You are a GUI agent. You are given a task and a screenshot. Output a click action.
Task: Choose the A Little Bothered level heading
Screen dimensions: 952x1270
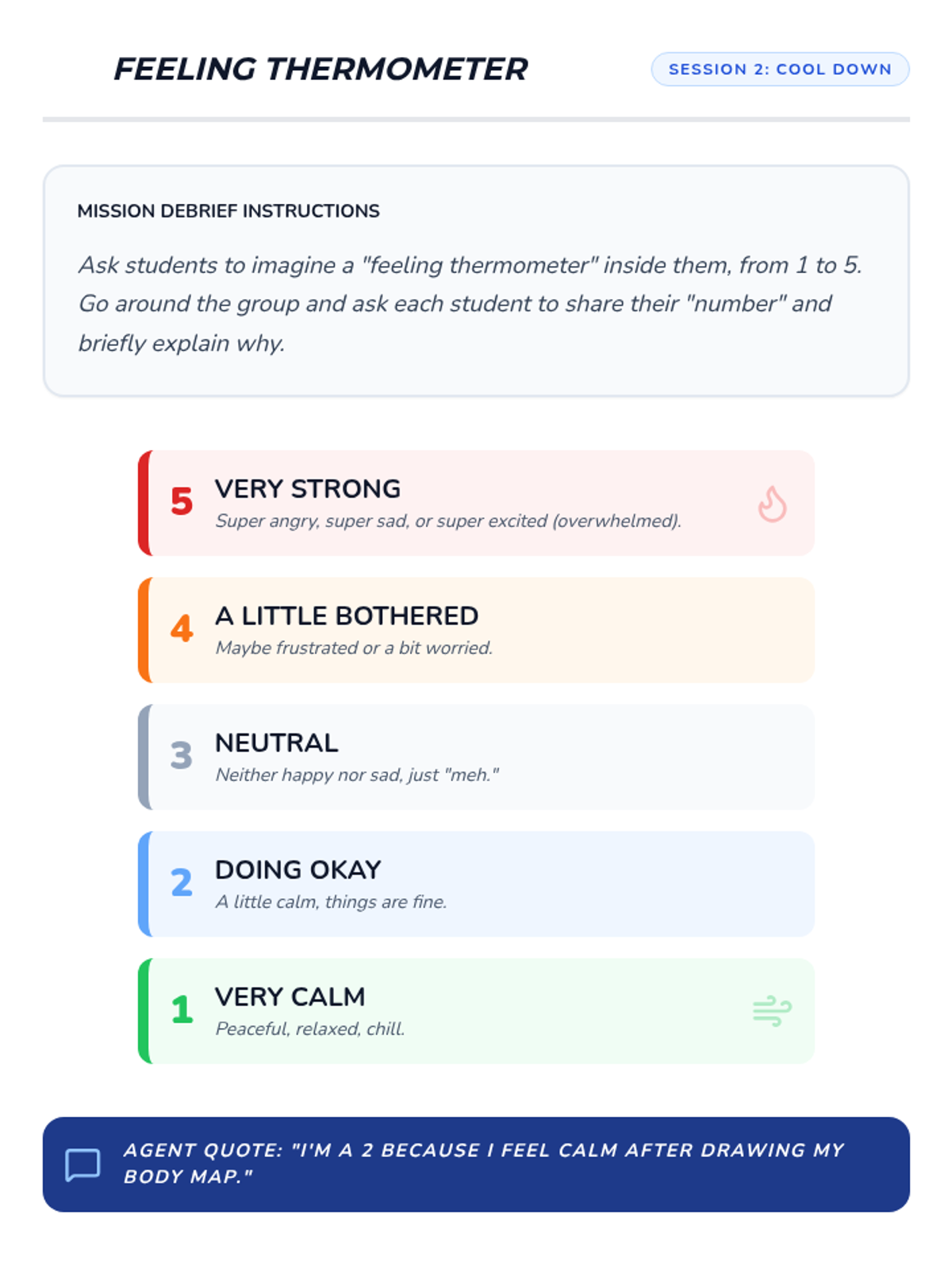coord(347,616)
